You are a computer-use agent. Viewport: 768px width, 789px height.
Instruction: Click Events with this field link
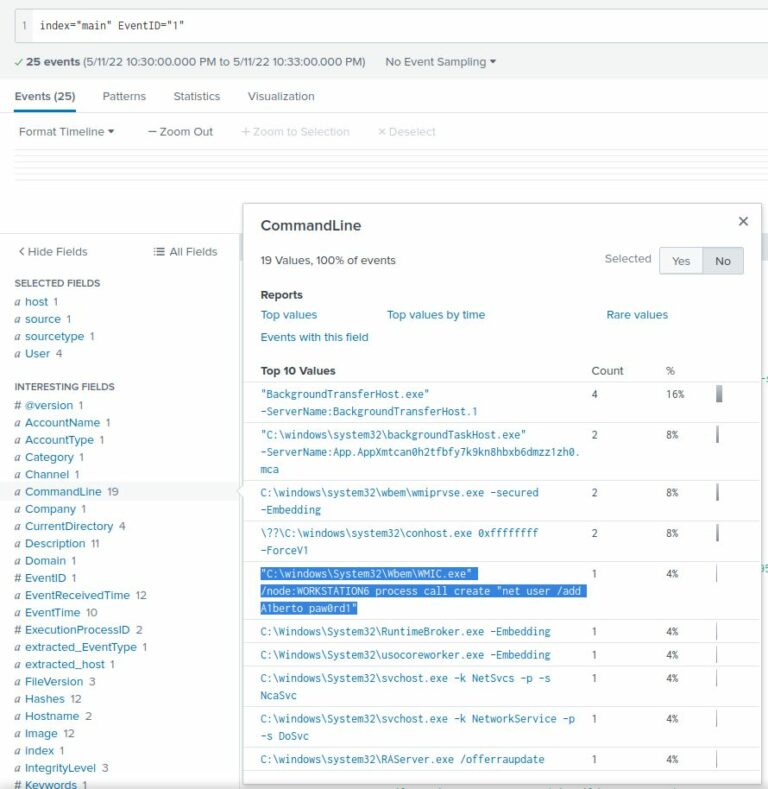[x=314, y=337]
